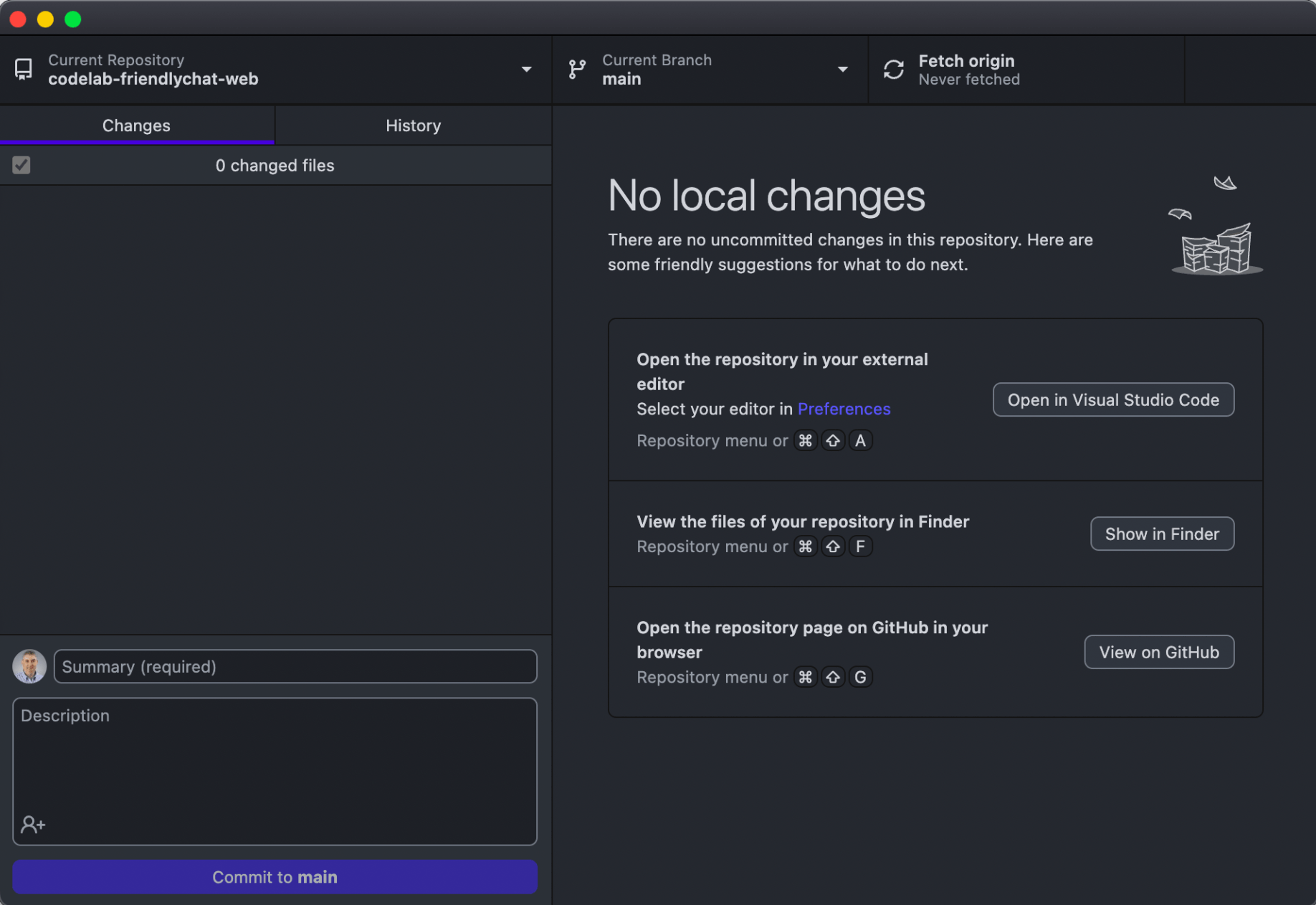The width and height of the screenshot is (1316, 905).
Task: Click the user avatar next to Summary
Action: [x=29, y=666]
